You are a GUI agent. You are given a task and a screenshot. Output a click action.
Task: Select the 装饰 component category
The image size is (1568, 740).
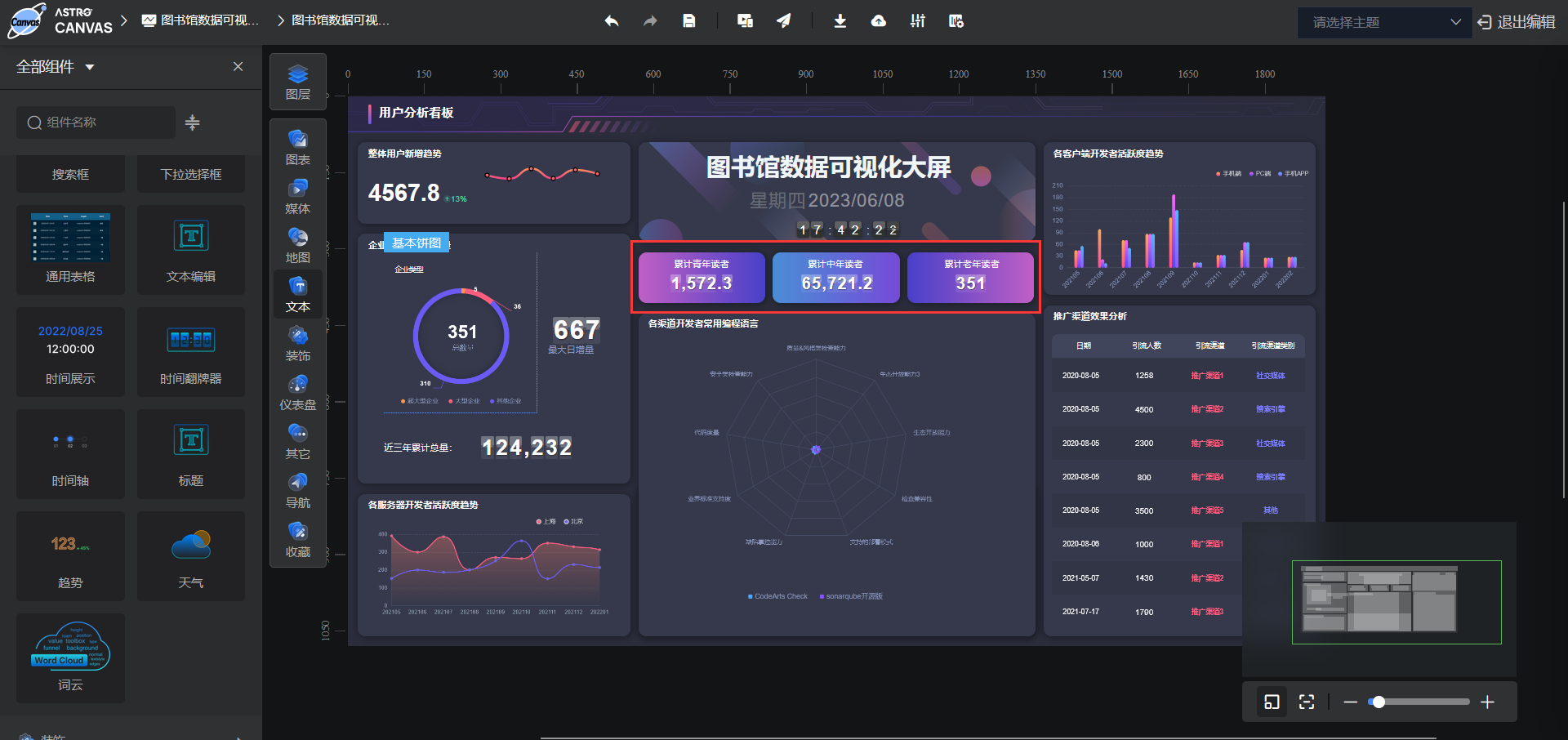pos(297,343)
